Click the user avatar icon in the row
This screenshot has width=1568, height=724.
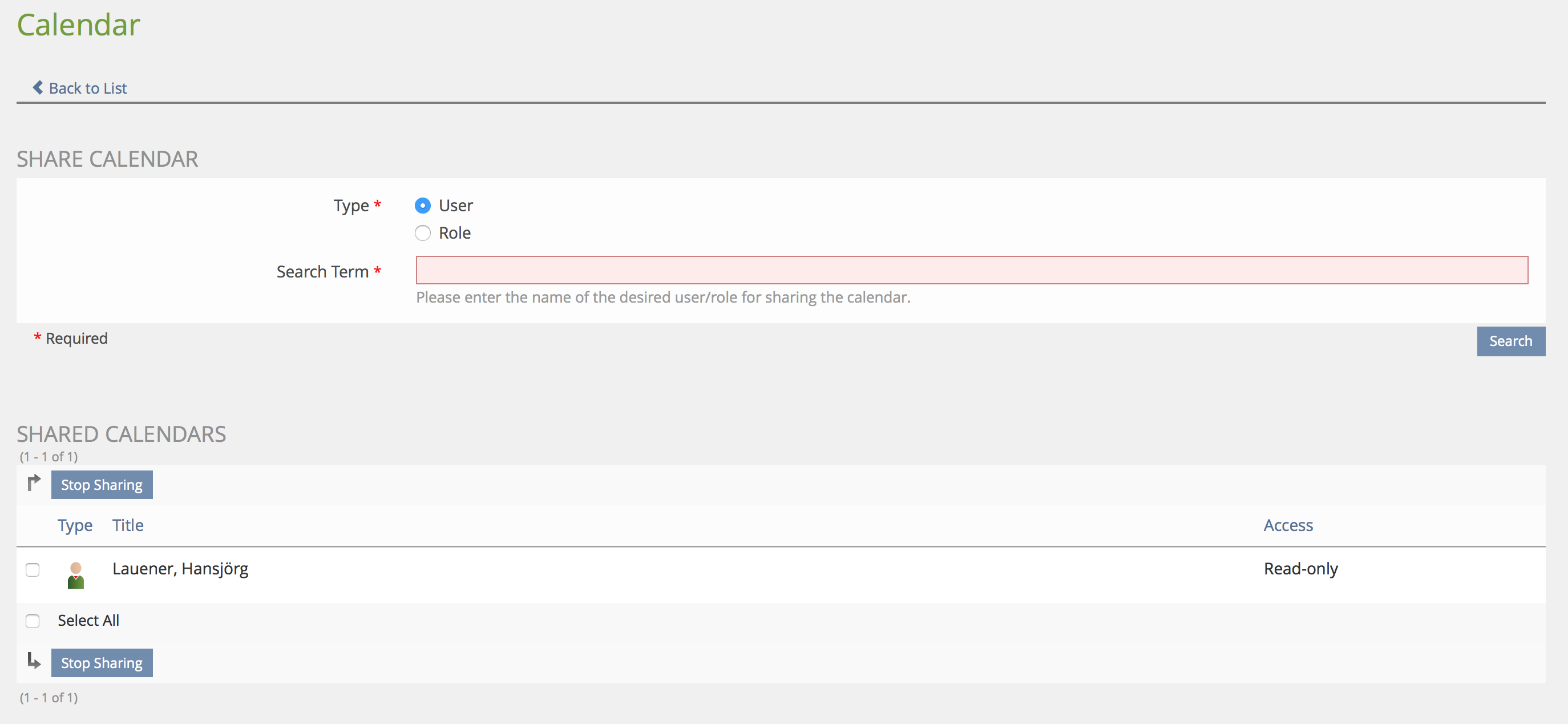coord(75,575)
